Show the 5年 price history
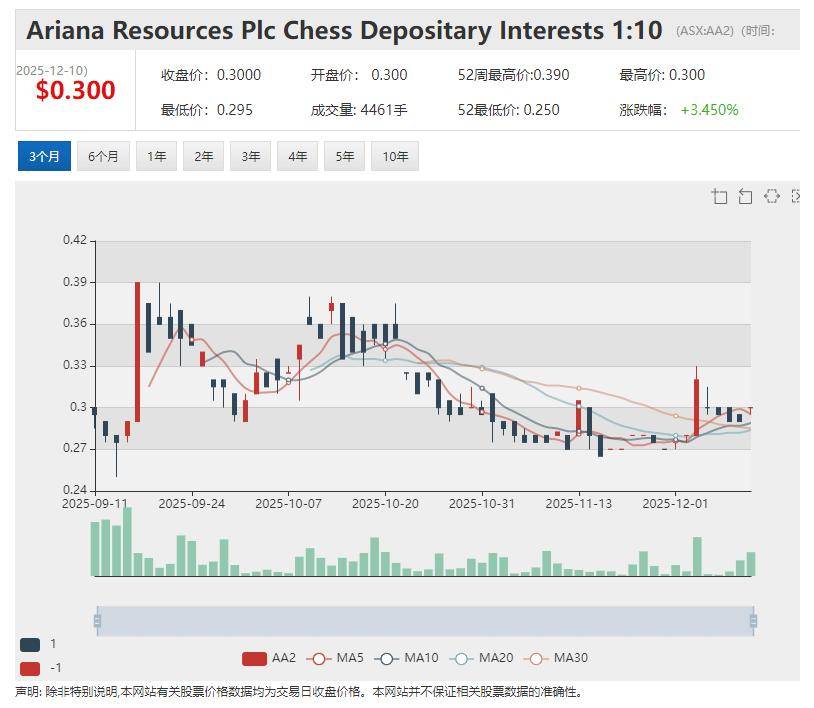 pos(345,156)
